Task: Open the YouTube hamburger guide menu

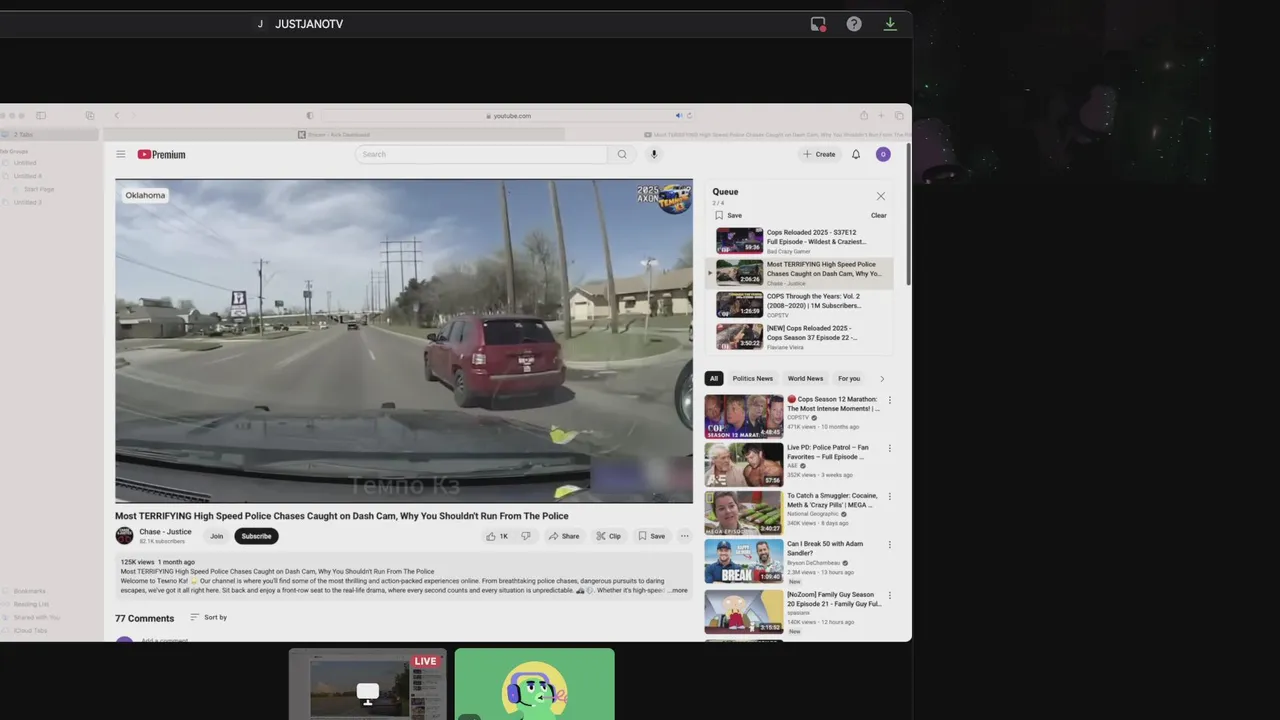Action: [x=120, y=154]
